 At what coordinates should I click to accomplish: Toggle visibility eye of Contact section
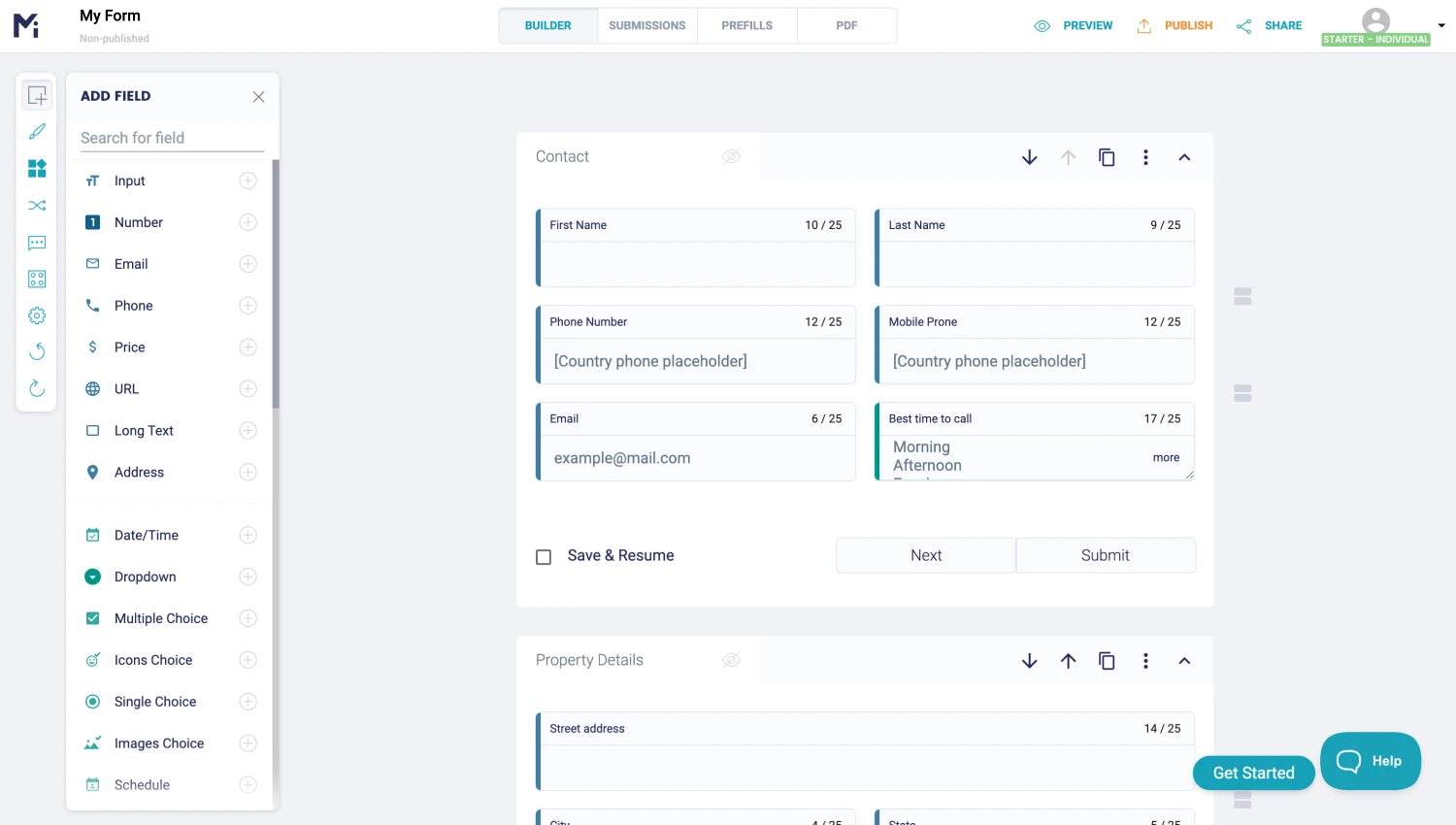pos(731,157)
